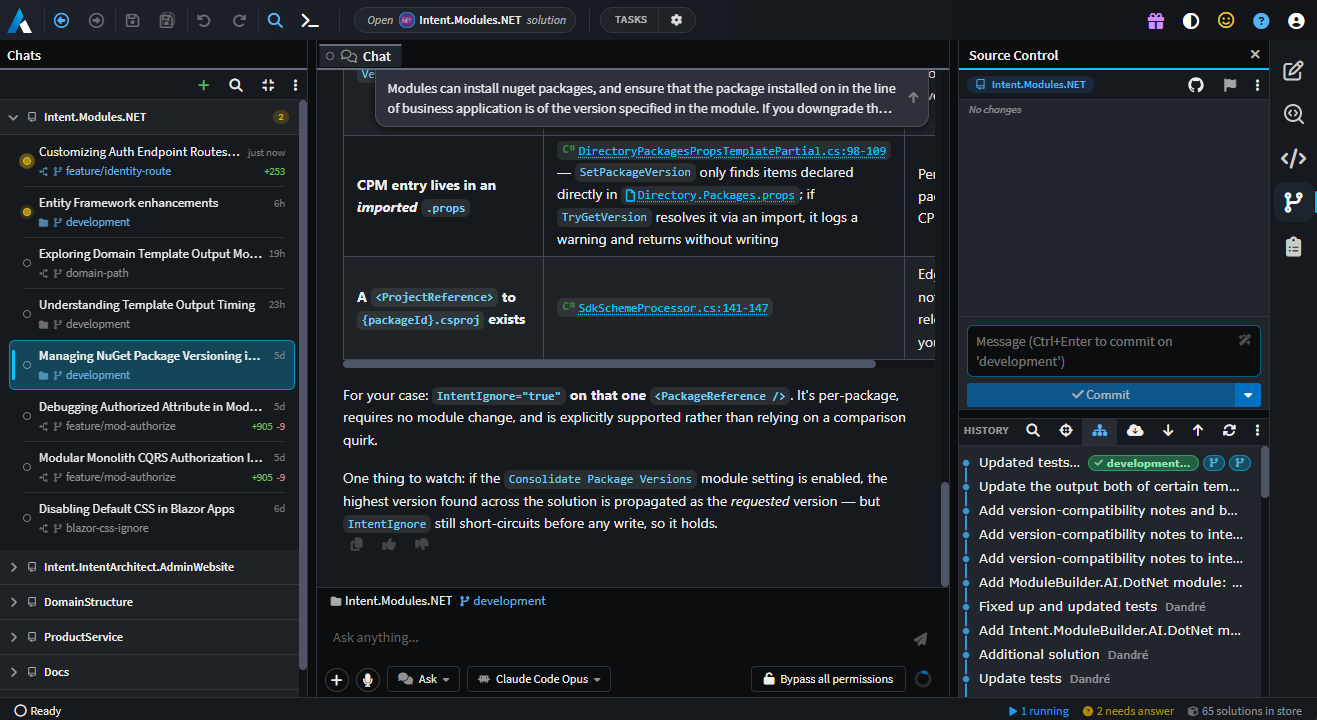1317x720 pixels.
Task: Open History more options menu
Action: 1257,430
